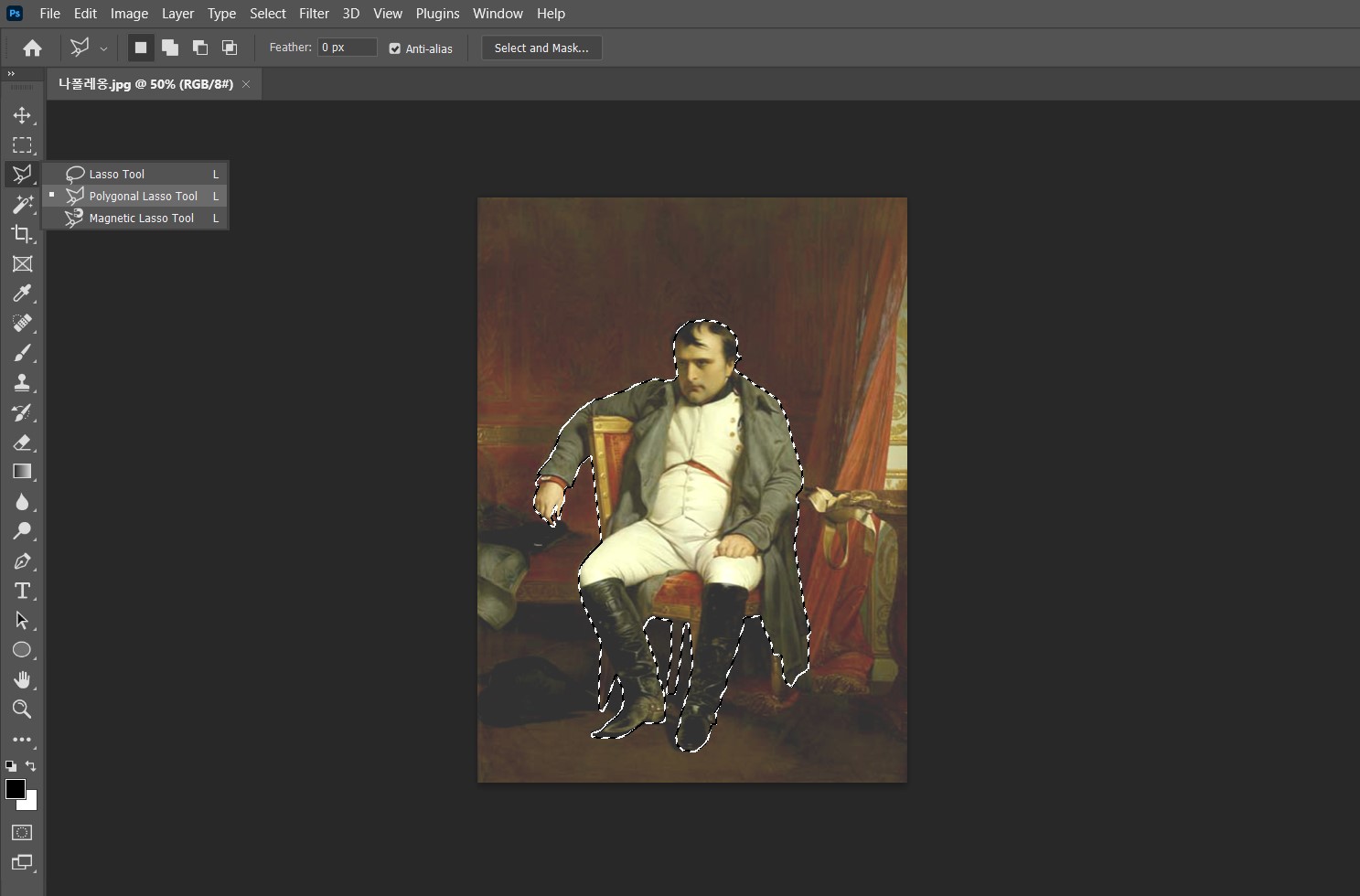Select the Blur tool
This screenshot has width=1360, height=896.
pos(22,502)
